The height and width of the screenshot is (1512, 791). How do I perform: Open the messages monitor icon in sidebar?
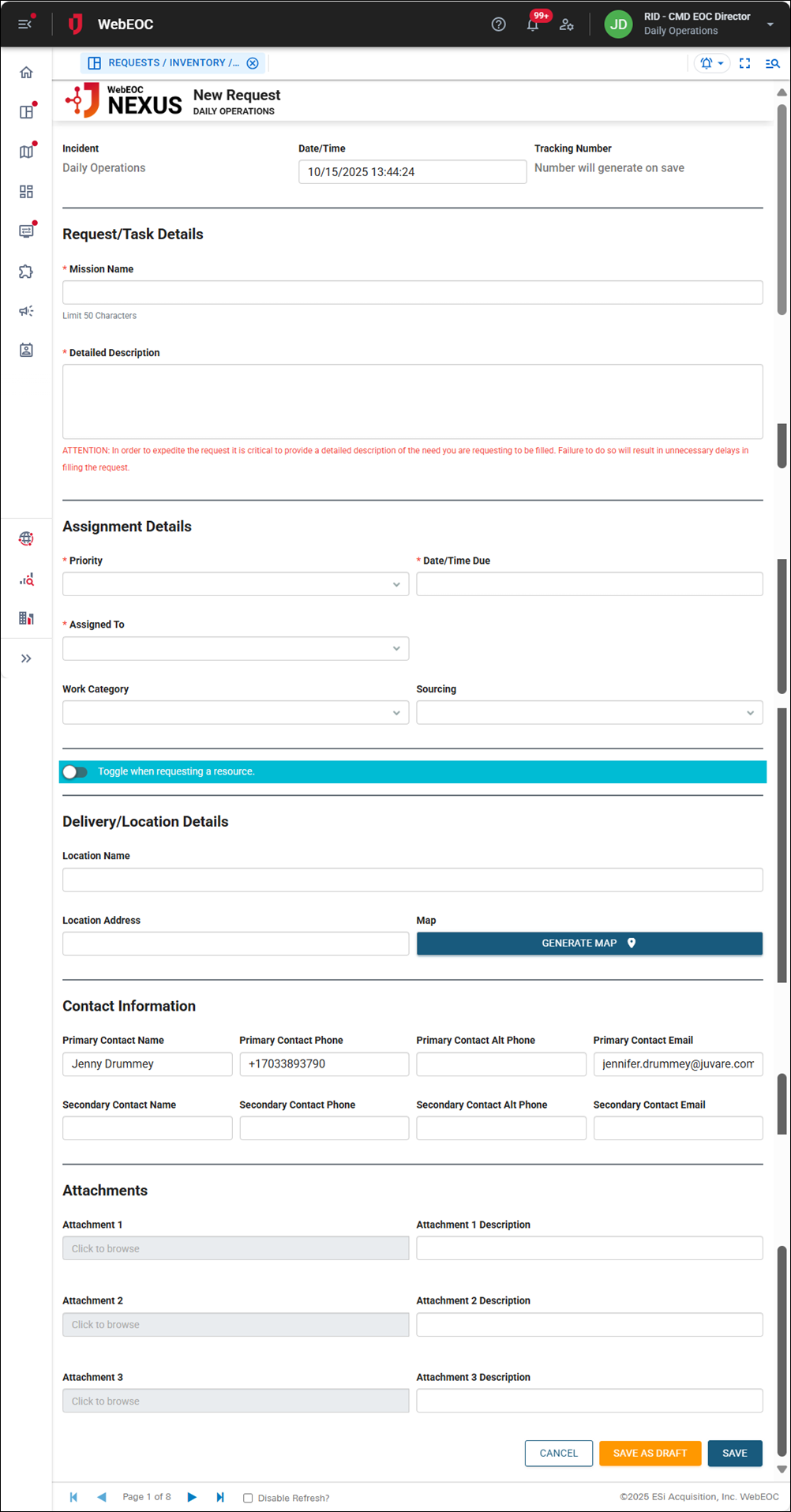[26, 231]
